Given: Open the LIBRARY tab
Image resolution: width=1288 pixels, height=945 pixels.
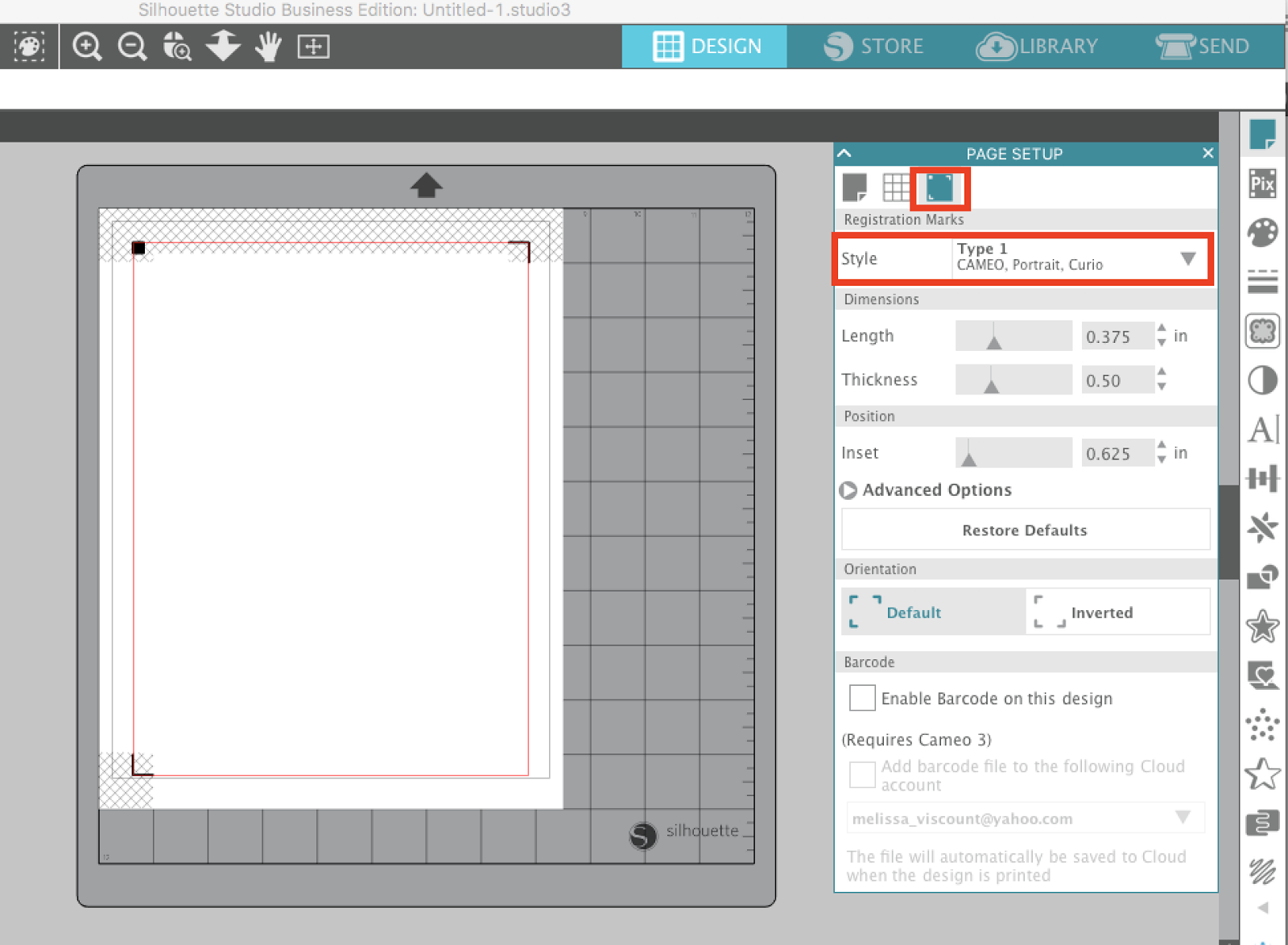Looking at the screenshot, I should 1037,46.
